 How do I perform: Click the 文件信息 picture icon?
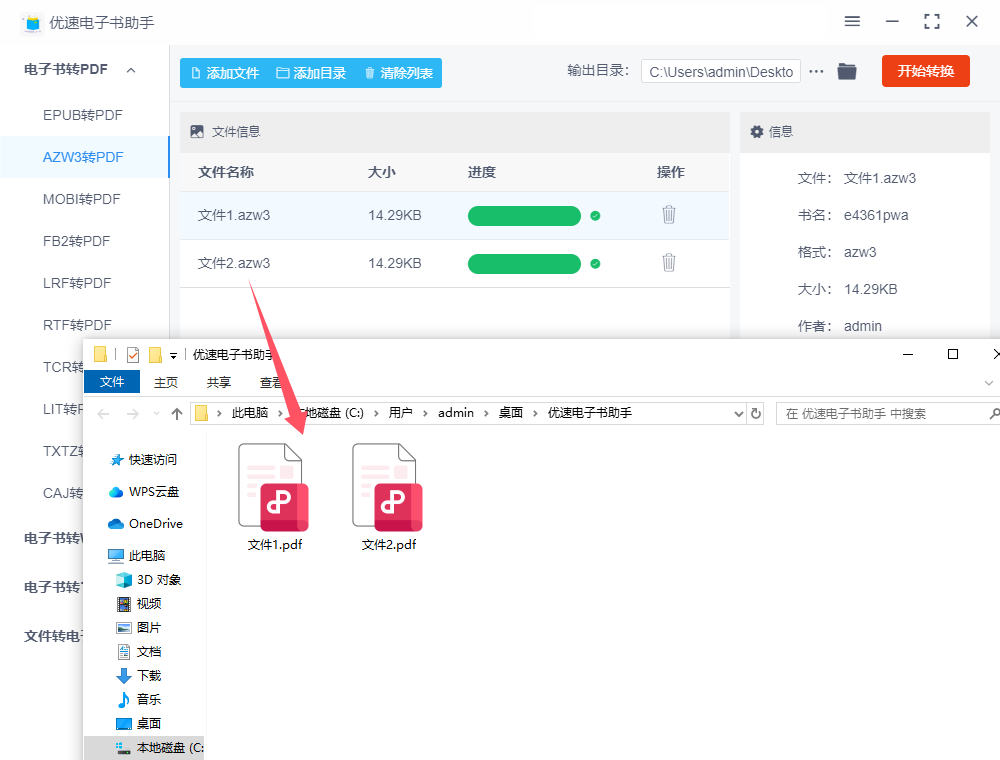pos(197,131)
